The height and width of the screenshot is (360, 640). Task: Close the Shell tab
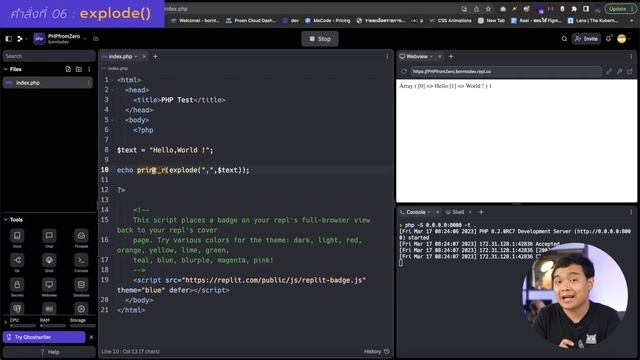coord(470,212)
